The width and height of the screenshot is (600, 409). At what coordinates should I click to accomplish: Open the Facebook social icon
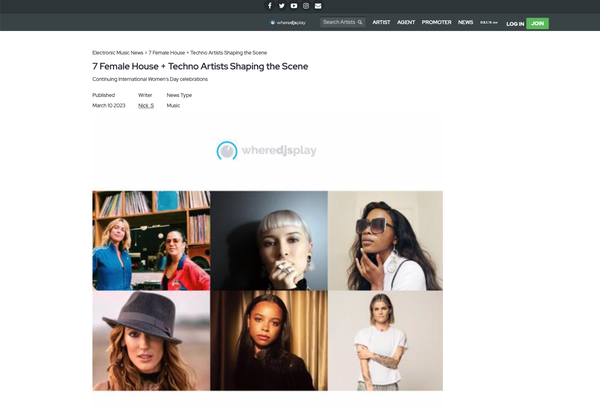270,6
